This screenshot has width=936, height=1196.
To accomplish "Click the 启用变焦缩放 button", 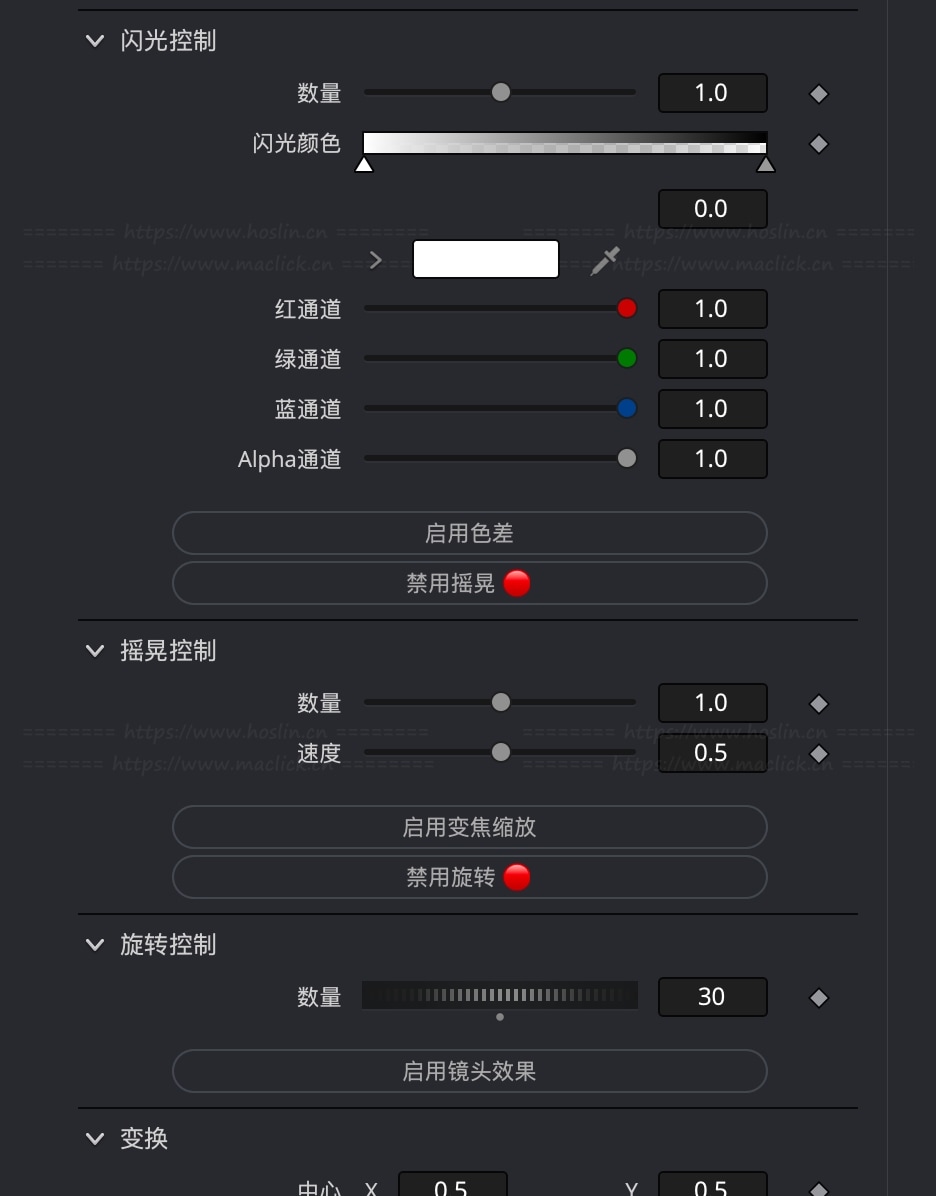I will coord(469,828).
